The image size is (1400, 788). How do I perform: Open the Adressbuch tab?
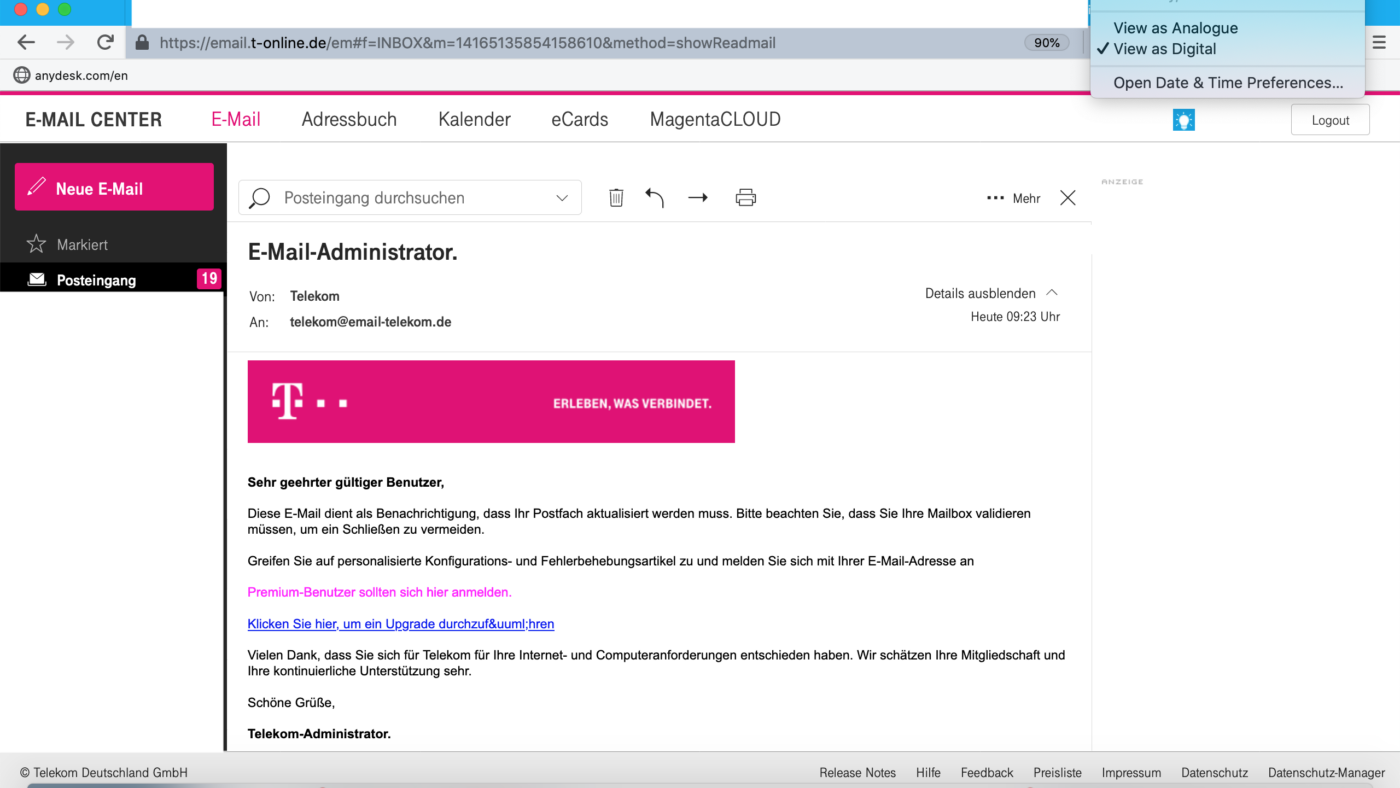pos(349,119)
